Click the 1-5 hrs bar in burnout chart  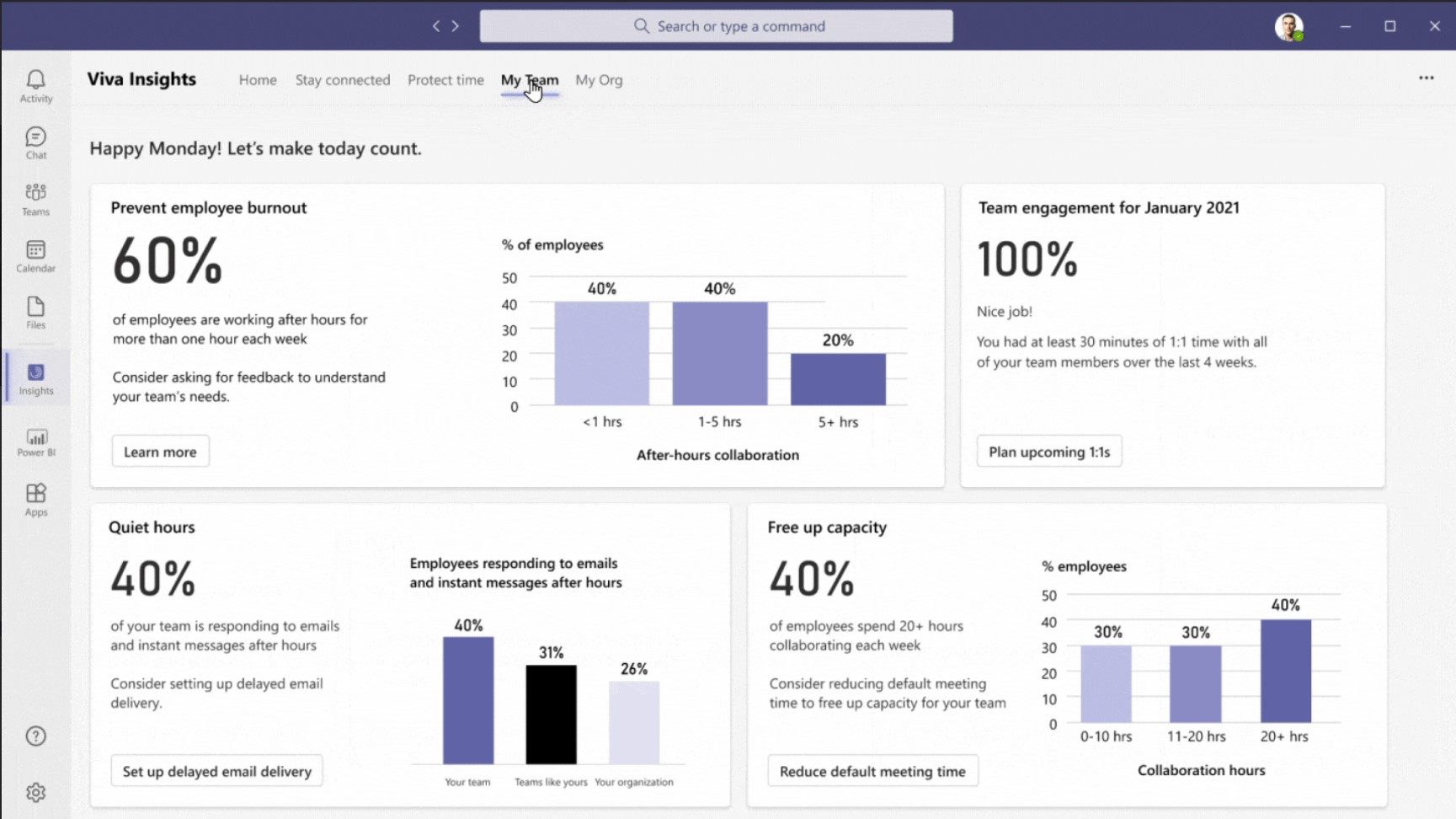(720, 354)
